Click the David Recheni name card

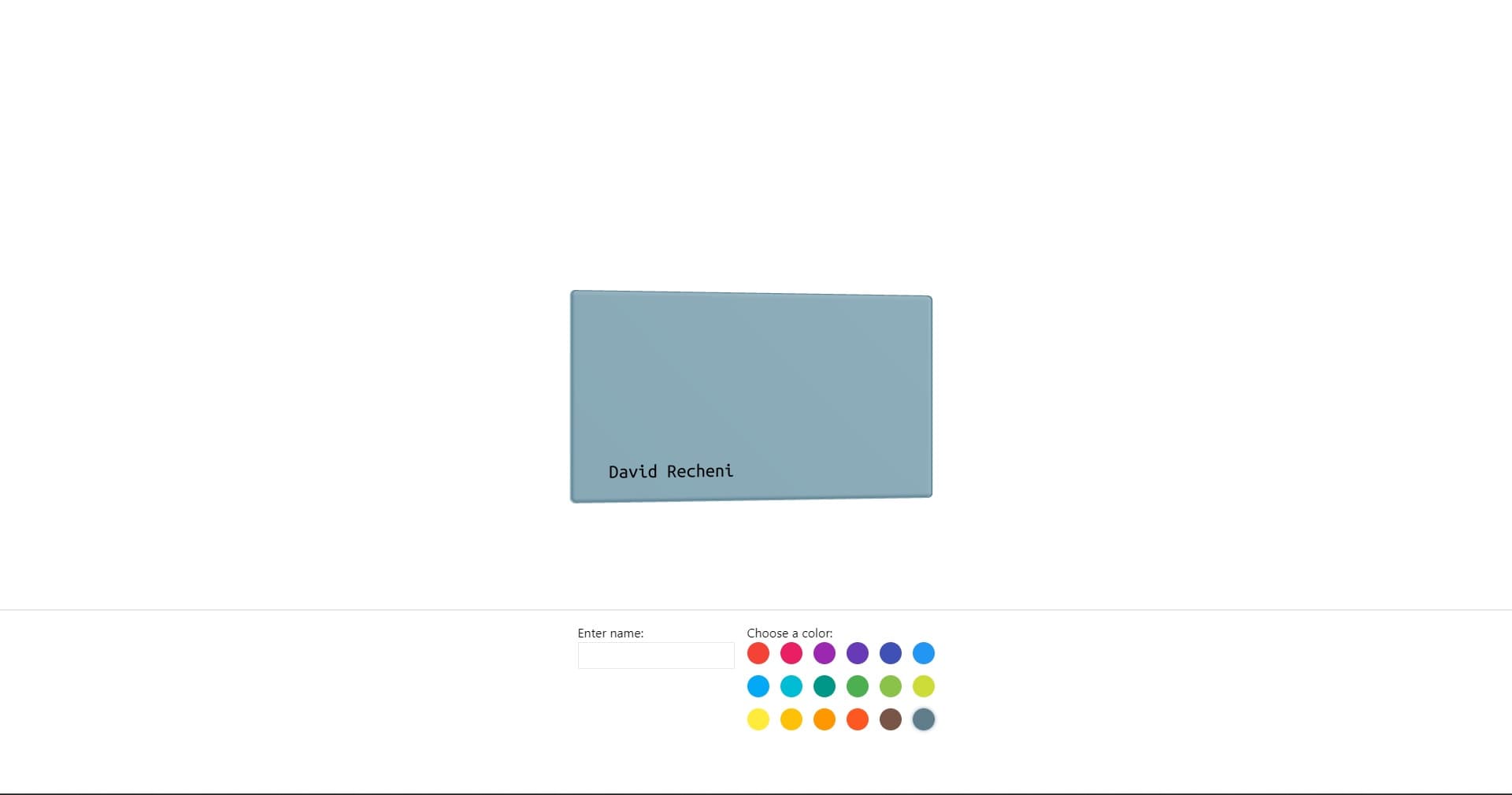coord(750,394)
